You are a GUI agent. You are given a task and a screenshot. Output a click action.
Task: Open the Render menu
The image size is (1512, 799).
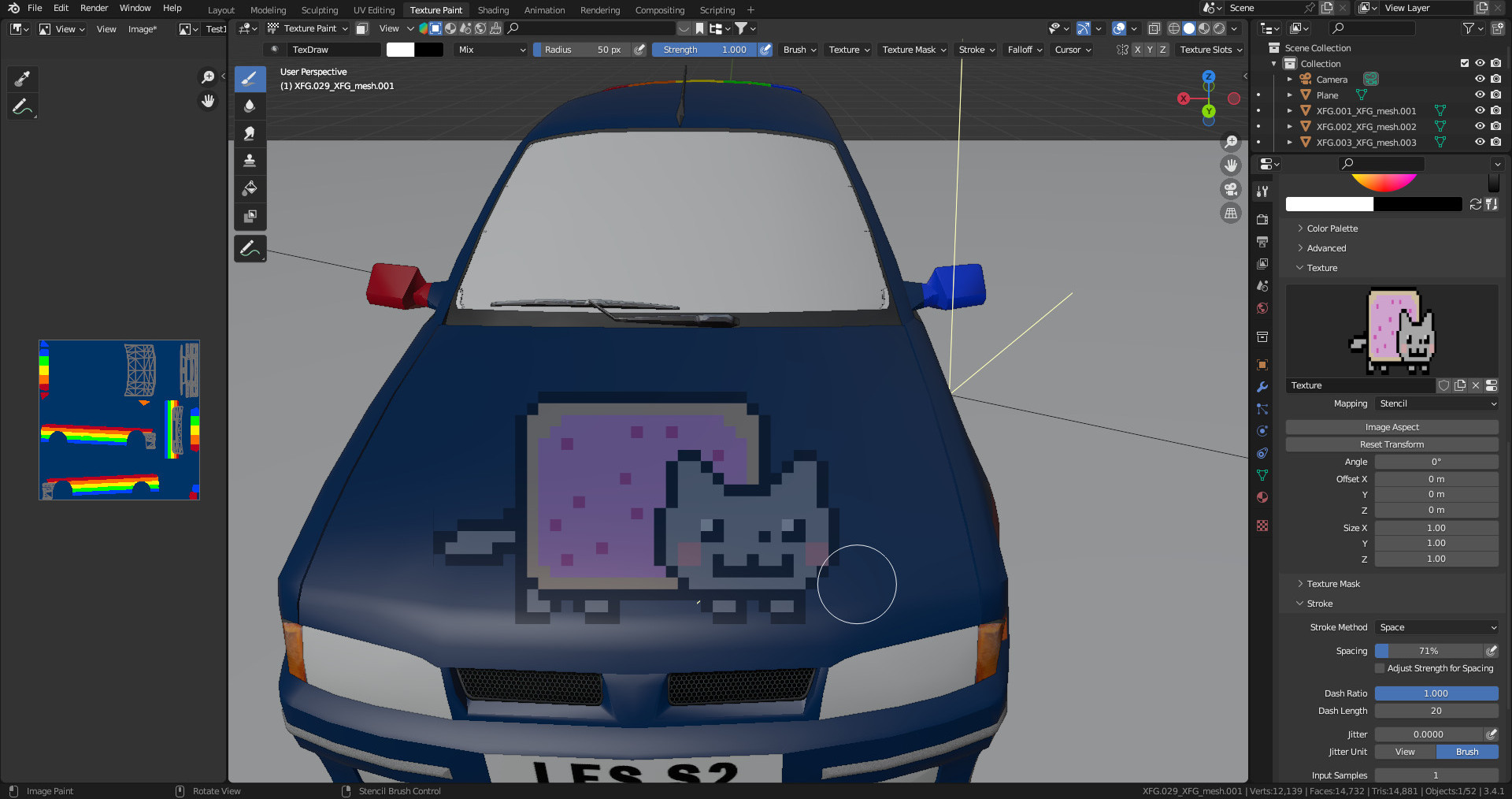[94, 8]
